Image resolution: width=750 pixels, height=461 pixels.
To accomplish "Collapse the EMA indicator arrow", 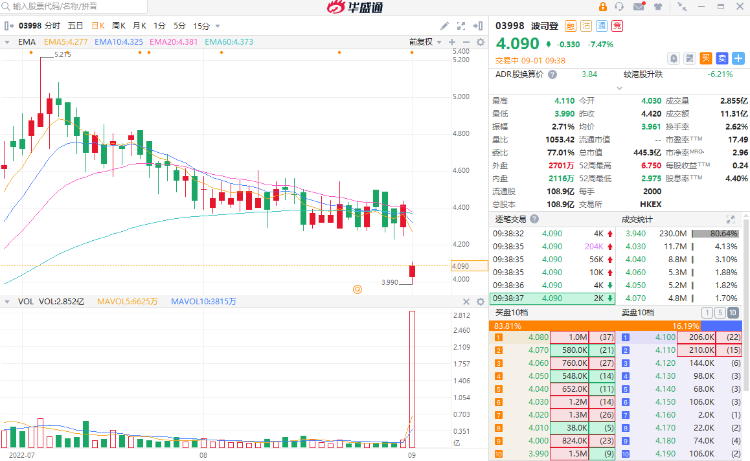I will 7,42.
